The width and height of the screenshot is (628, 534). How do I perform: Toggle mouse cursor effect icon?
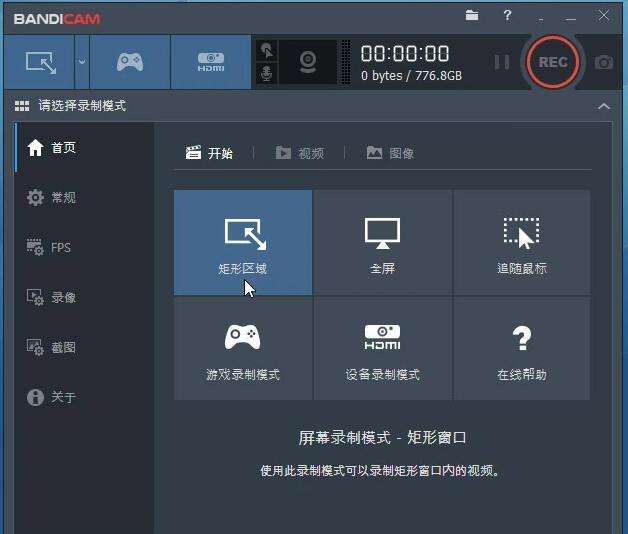coord(266,50)
